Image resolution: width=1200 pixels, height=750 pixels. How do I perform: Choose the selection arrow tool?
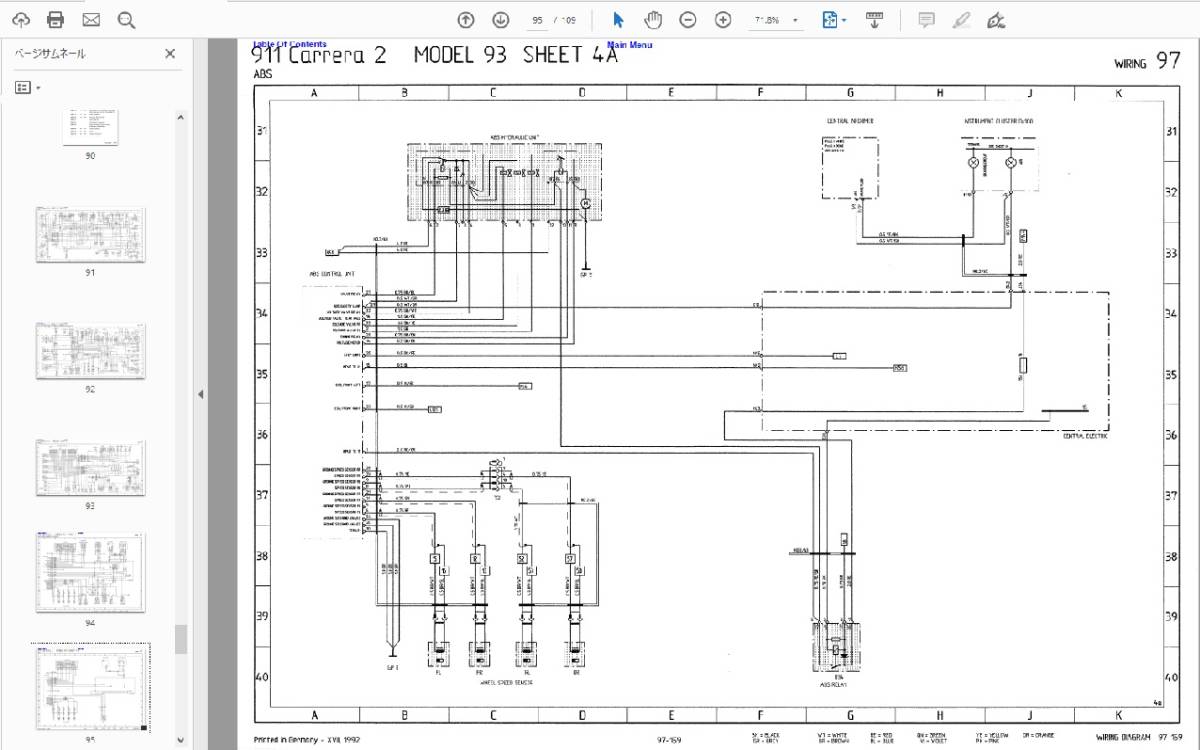(618, 20)
